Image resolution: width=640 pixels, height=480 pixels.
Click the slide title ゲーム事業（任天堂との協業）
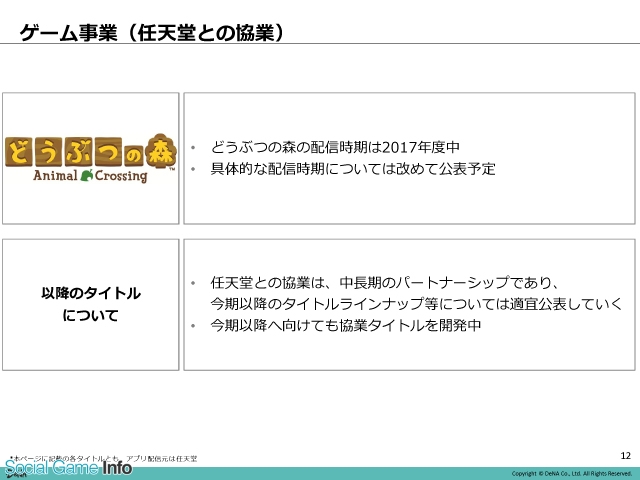click(152, 33)
